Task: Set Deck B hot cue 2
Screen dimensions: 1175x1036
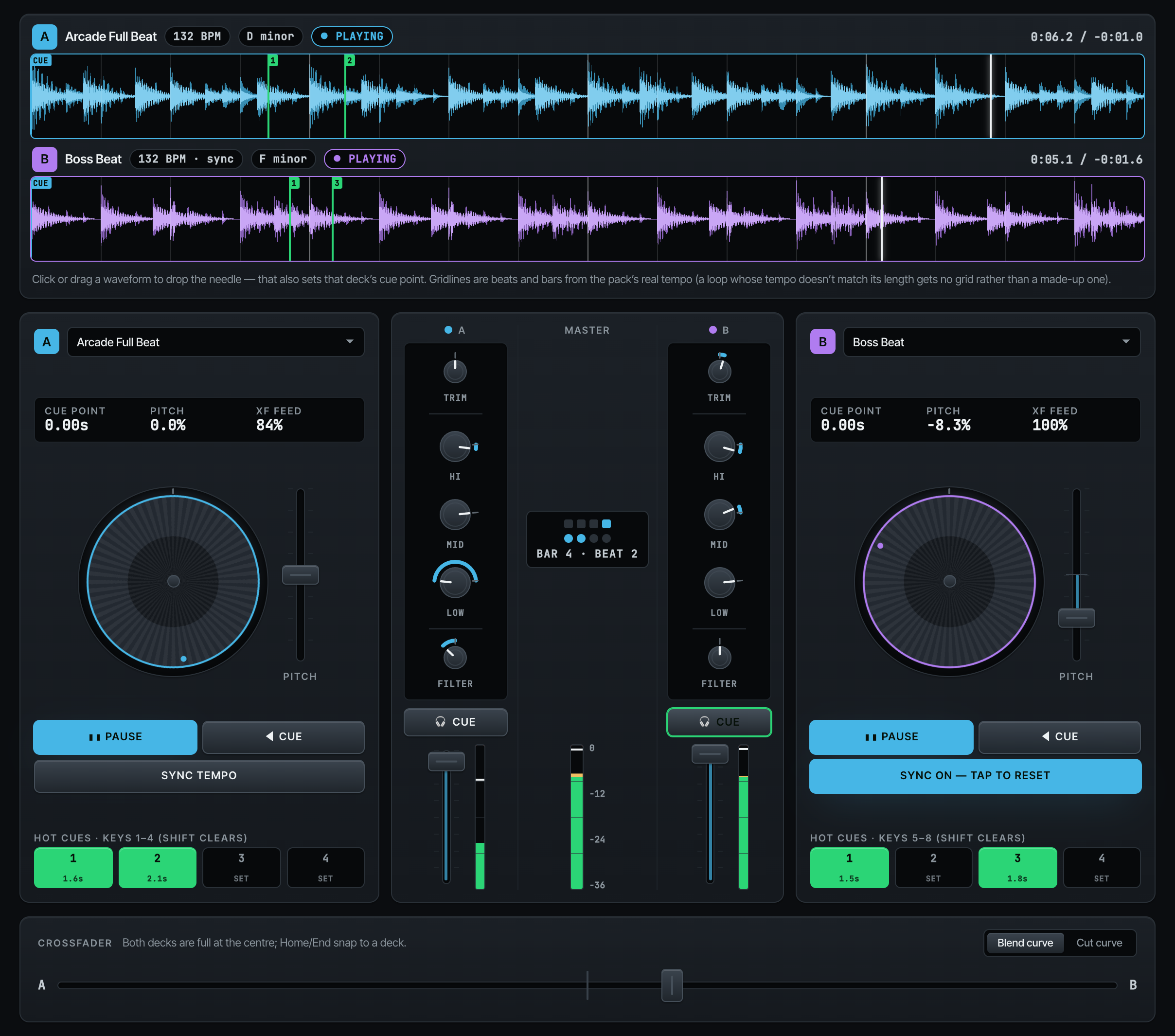Action: (x=933, y=868)
